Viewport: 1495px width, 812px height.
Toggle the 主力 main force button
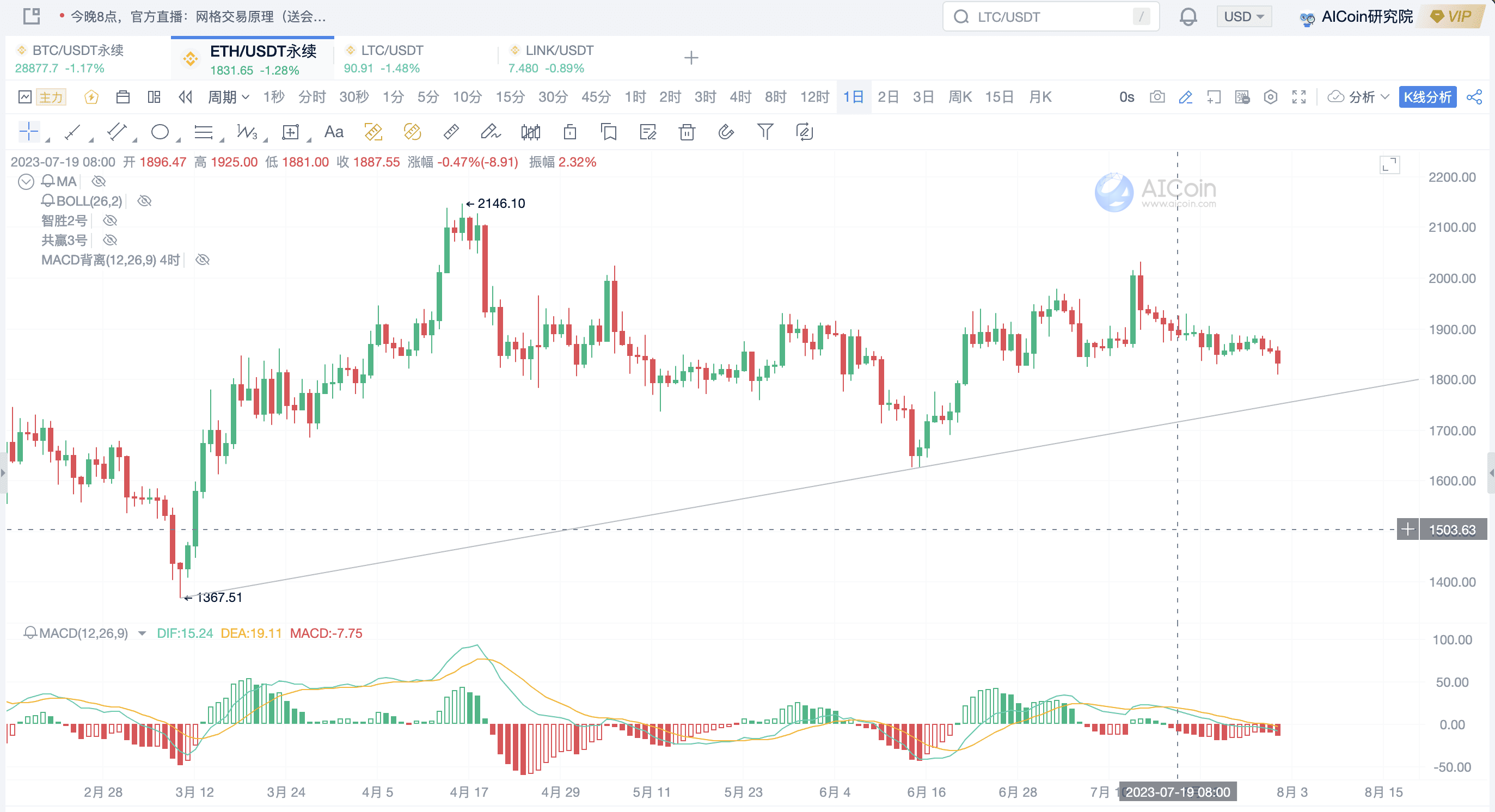click(51, 97)
